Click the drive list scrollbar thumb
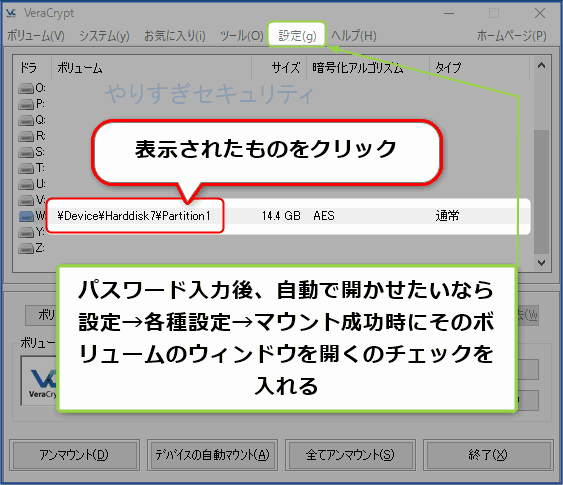Image resolution: width=563 pixels, height=485 pixels. pos(541,192)
